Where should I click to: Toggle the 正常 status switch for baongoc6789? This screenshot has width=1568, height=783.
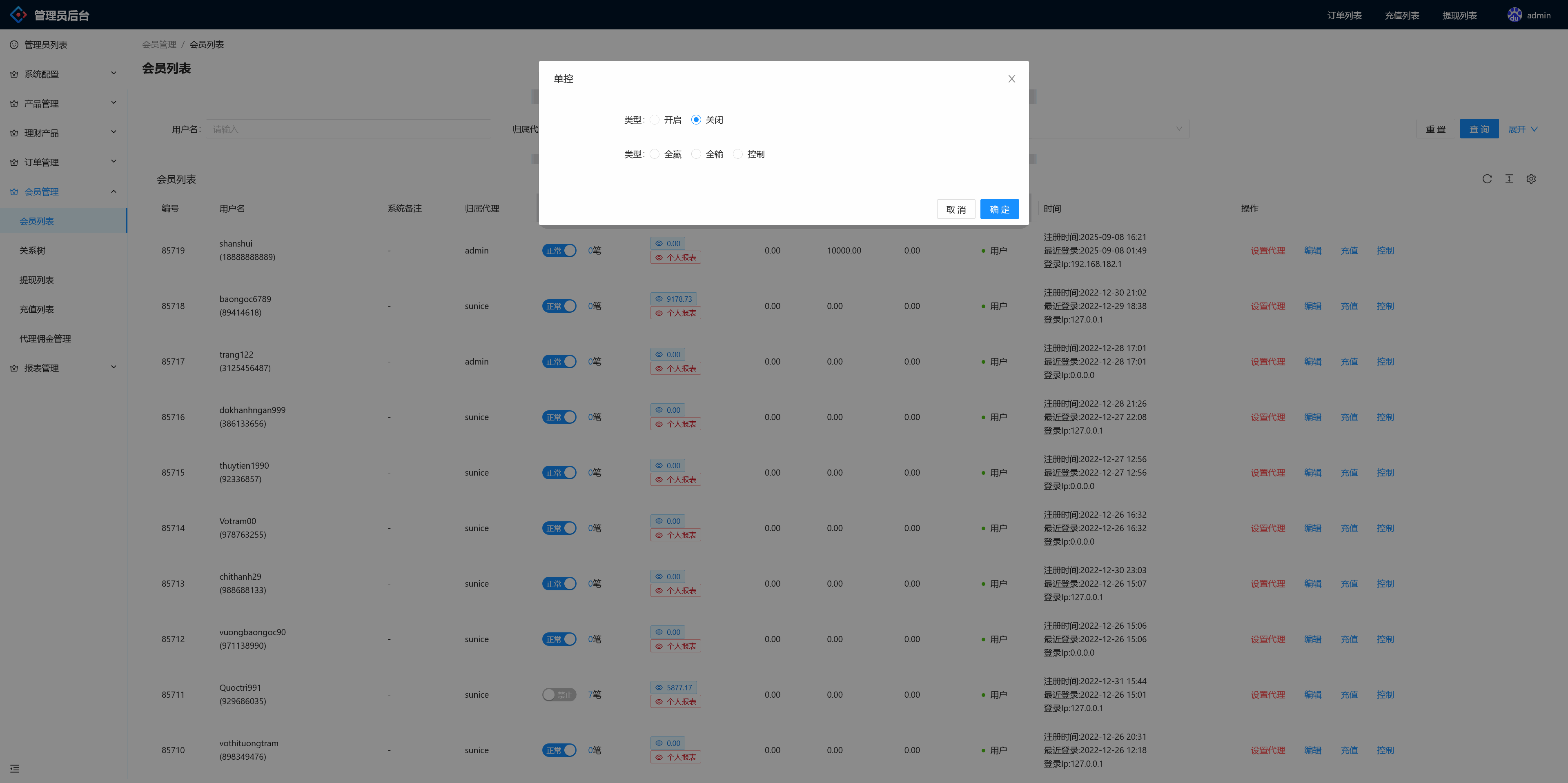coord(559,306)
